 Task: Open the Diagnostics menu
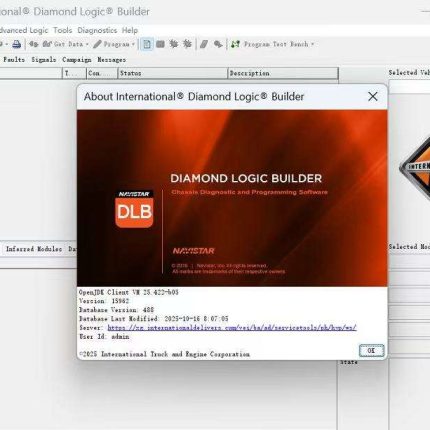(x=97, y=30)
